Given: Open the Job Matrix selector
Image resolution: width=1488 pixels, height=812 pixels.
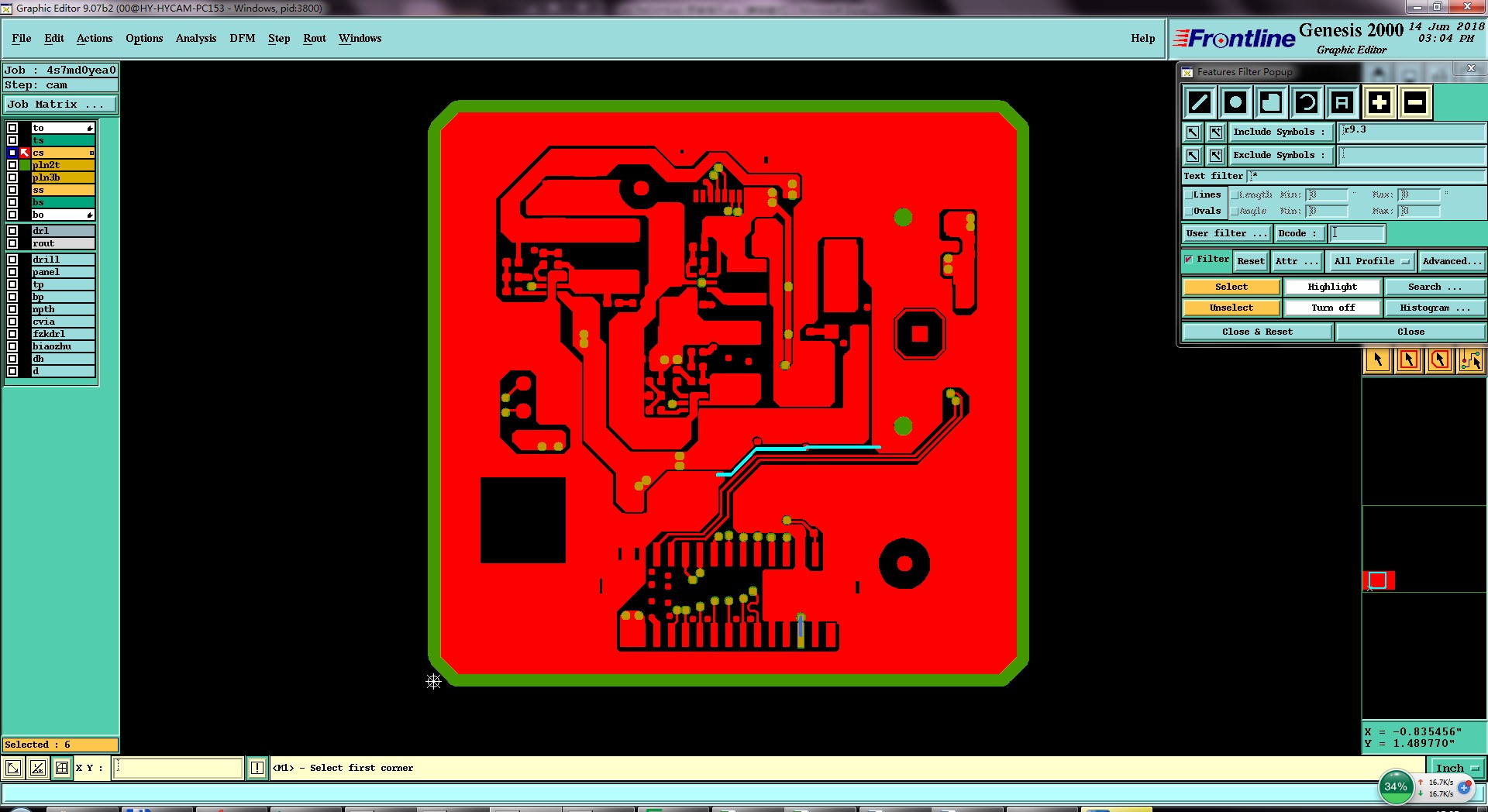Looking at the screenshot, I should coord(60,104).
